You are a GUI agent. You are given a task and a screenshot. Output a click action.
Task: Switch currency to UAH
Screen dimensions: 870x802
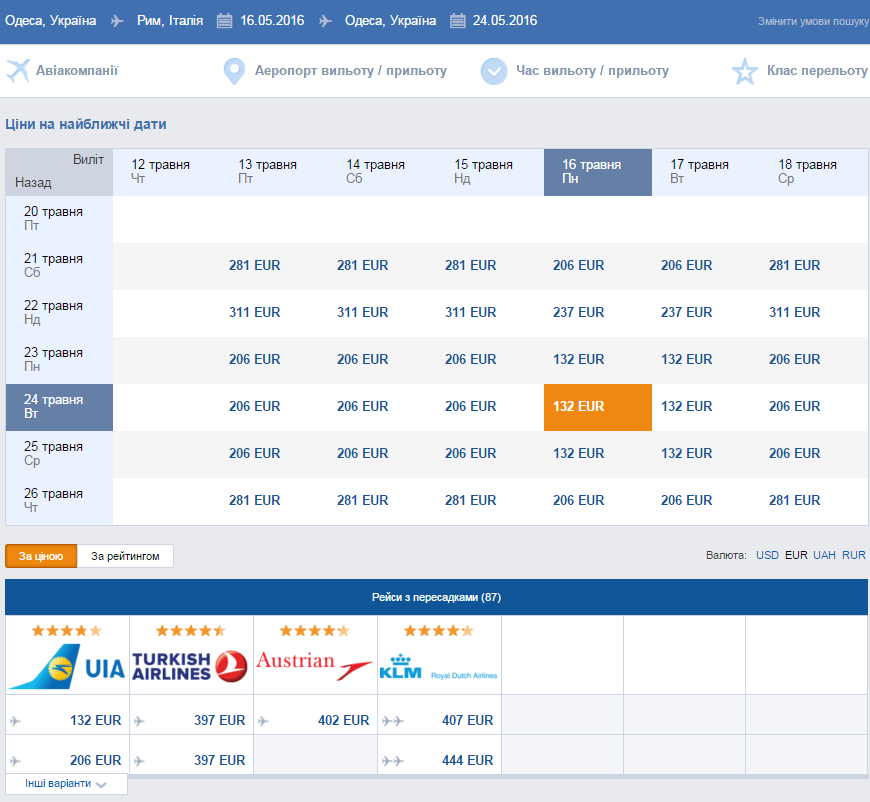click(825, 556)
